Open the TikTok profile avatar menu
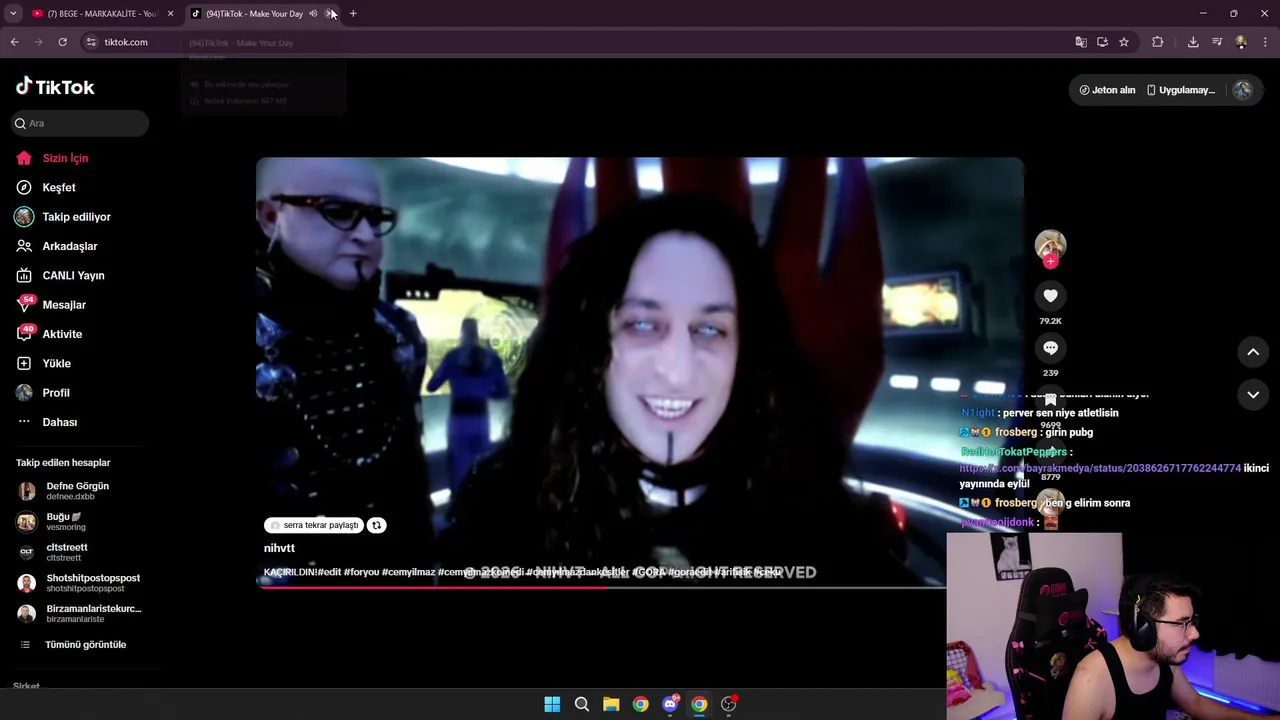 coord(1243,90)
